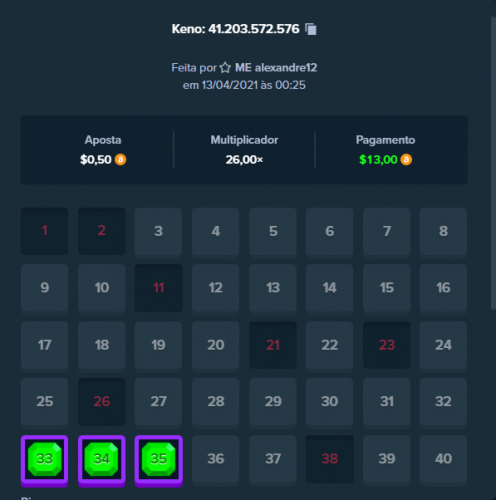Select red-marked tile number 11
This screenshot has width=496, height=500.
159,288
